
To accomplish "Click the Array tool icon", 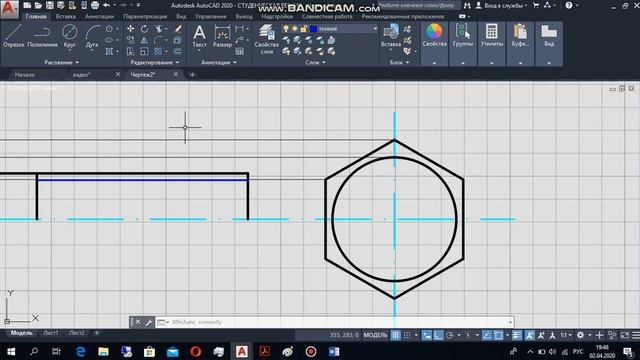I will point(158,51).
